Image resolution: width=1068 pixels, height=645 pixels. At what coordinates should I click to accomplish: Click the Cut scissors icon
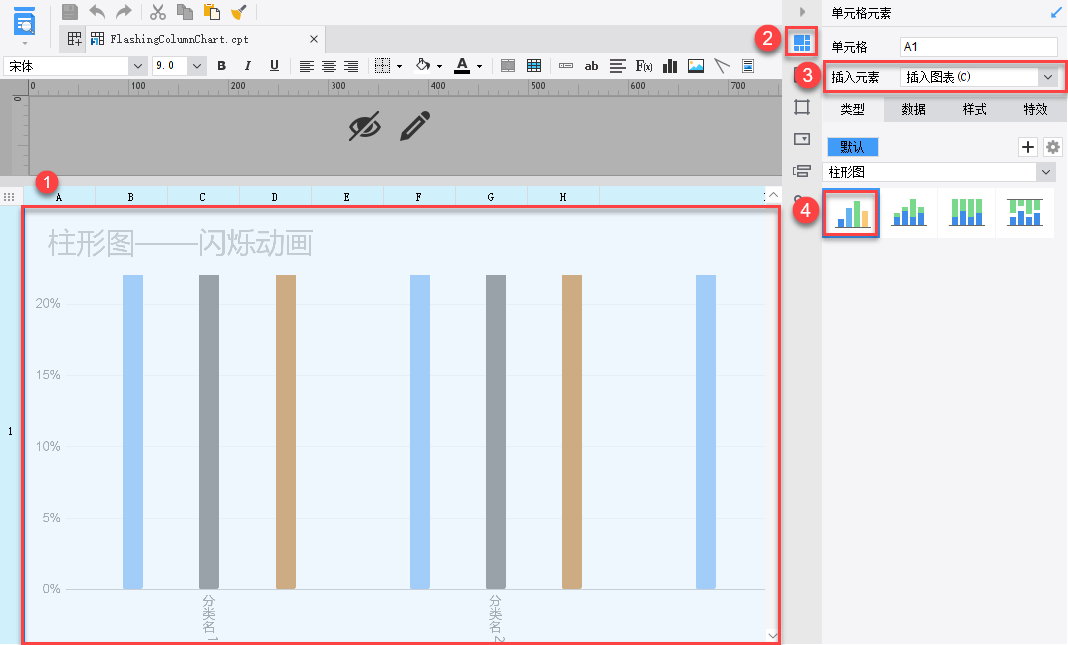coord(158,12)
